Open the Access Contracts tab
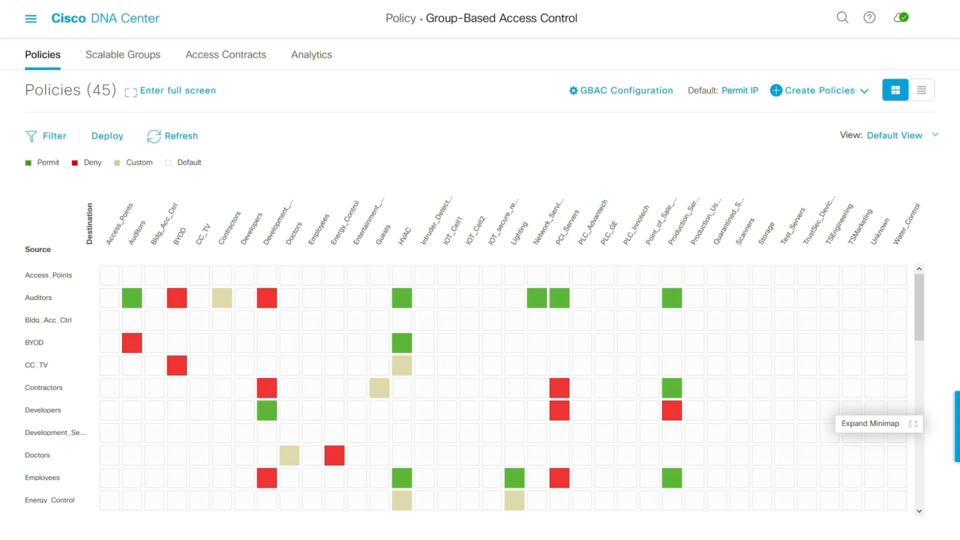This screenshot has width=960, height=540. (x=225, y=55)
